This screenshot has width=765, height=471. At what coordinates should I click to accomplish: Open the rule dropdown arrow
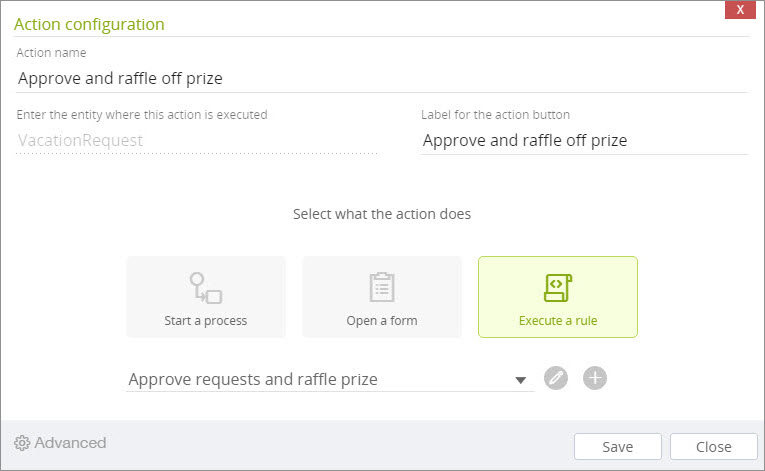521,380
